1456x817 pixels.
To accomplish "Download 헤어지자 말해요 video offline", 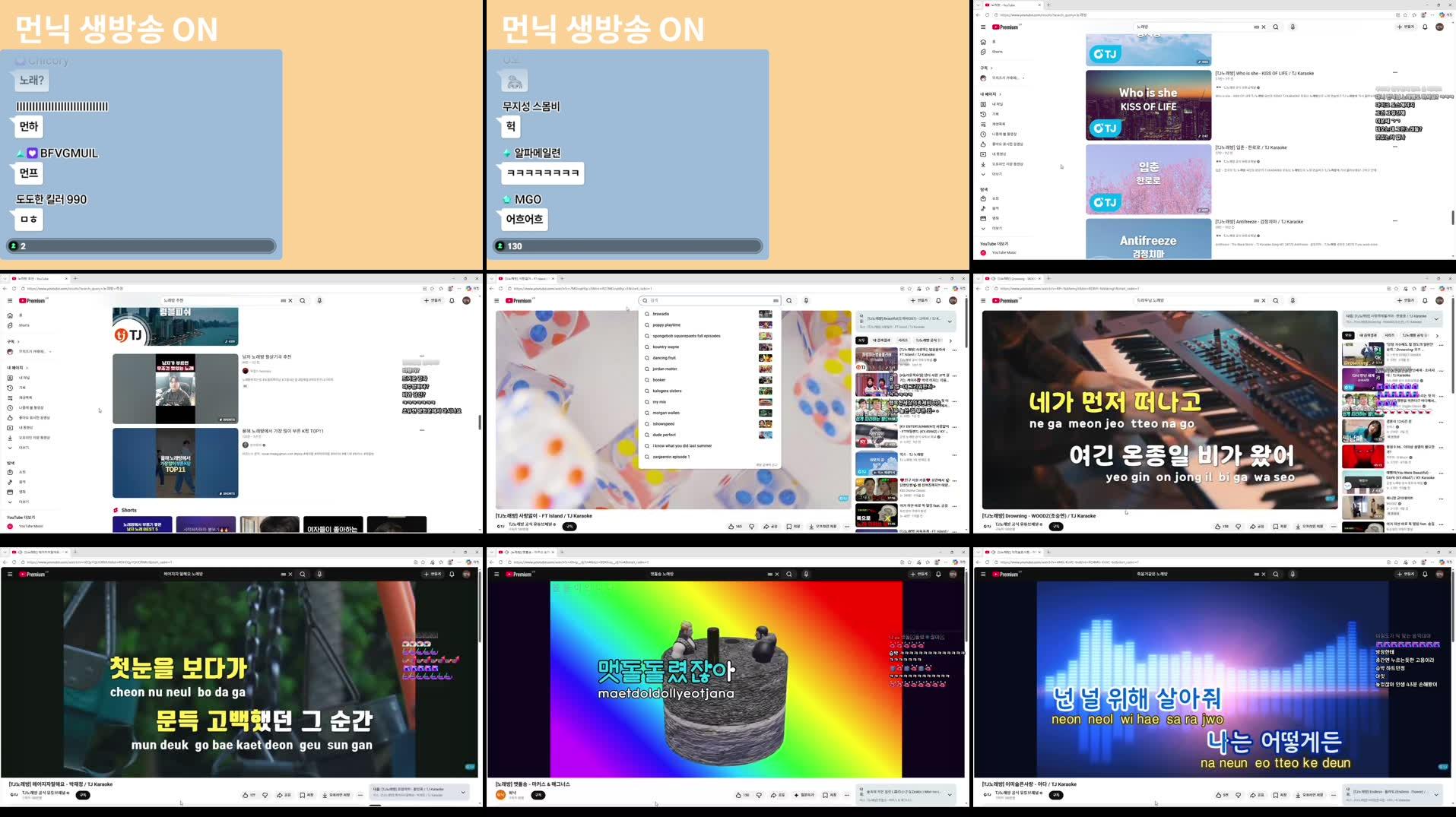I will (336, 795).
